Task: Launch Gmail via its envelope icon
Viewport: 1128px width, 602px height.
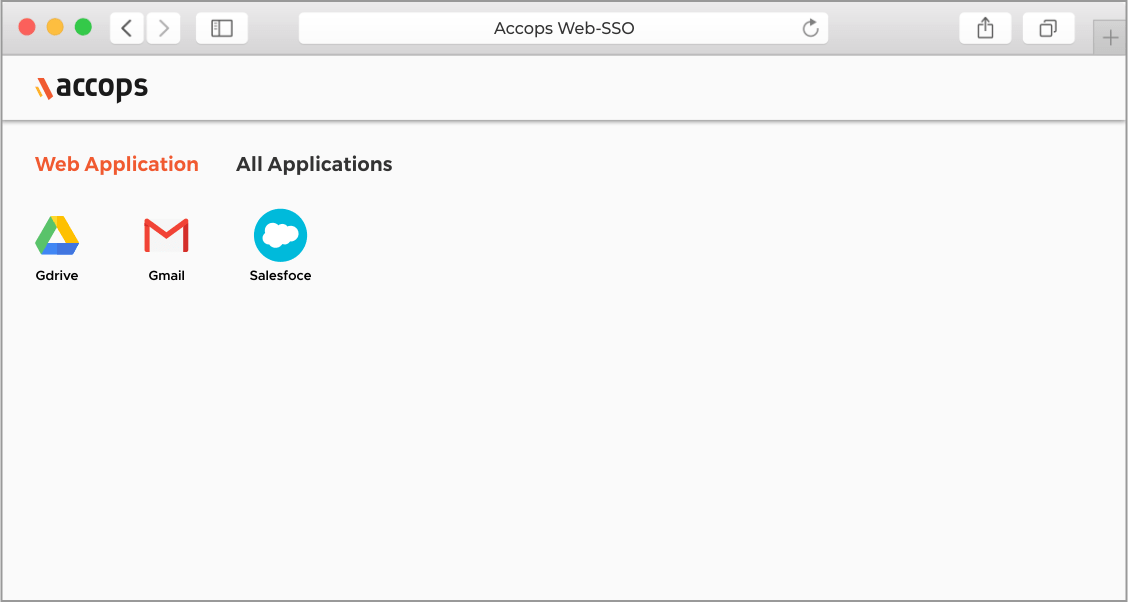Action: (166, 236)
